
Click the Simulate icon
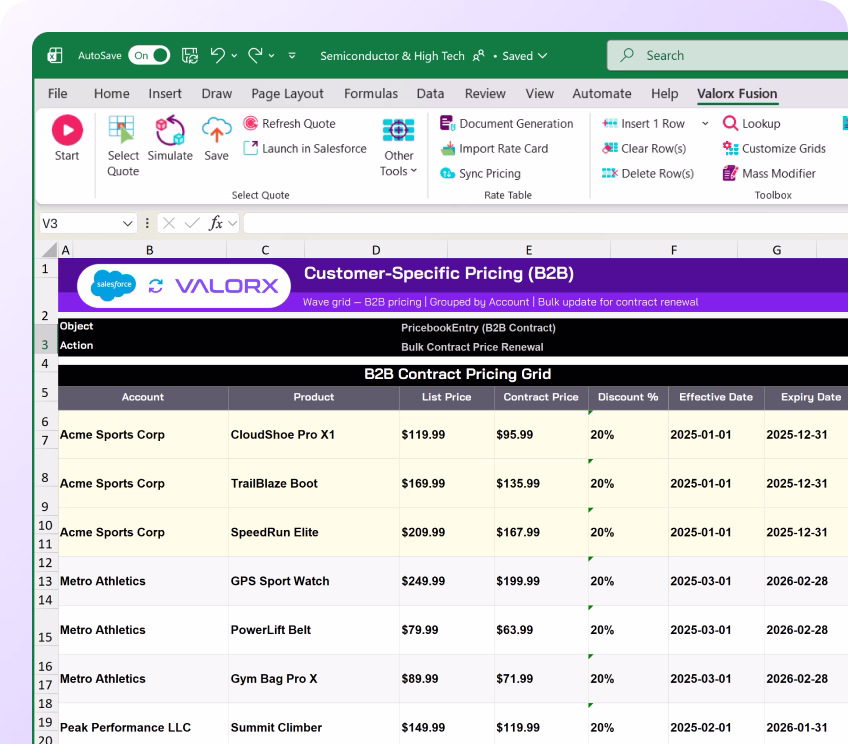[x=170, y=130]
